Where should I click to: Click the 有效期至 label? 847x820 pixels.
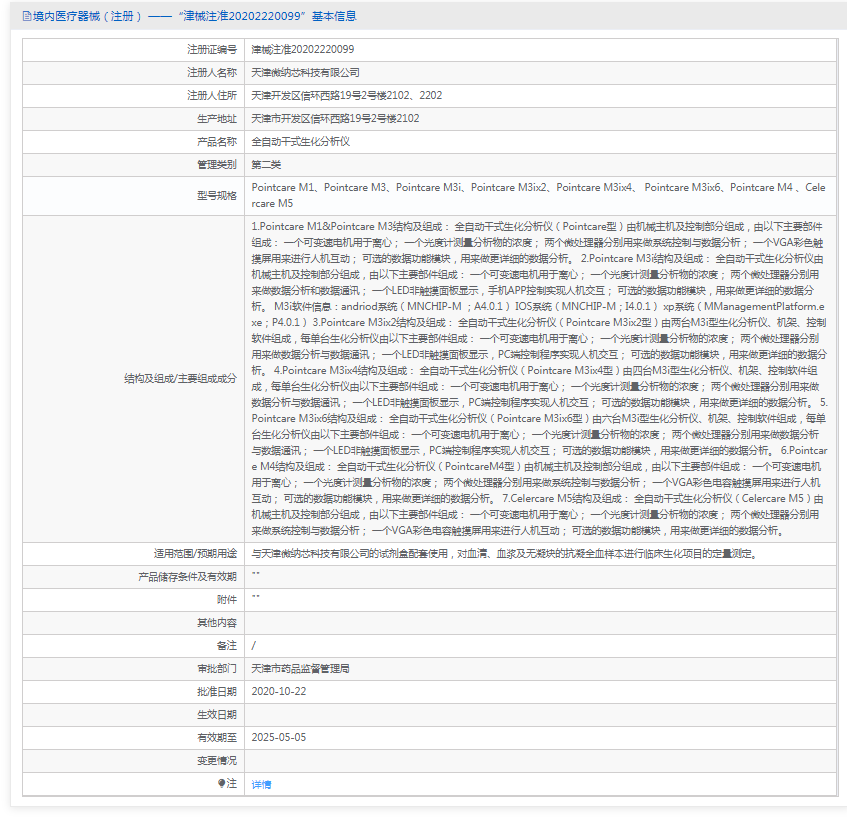coord(217,737)
